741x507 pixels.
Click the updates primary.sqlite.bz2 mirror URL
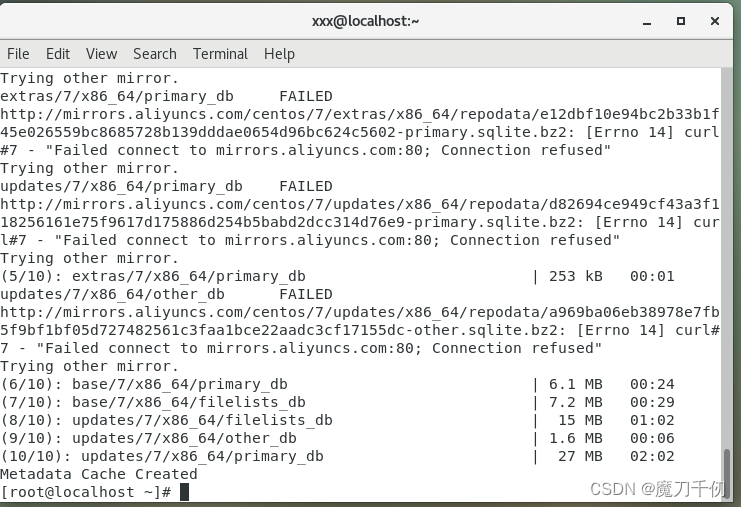point(360,213)
